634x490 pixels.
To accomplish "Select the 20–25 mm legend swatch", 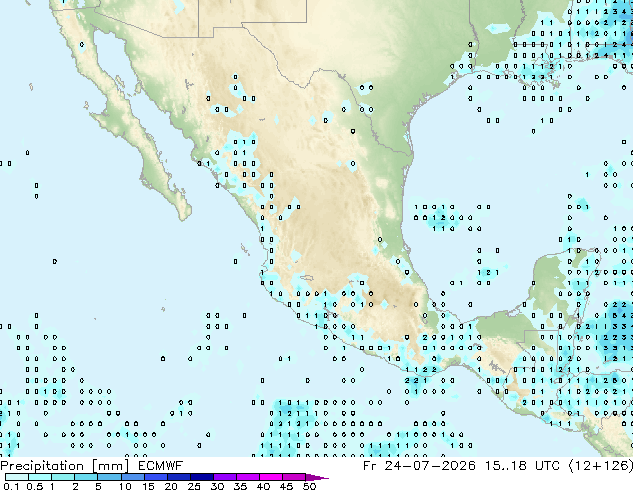I will pos(179,477).
